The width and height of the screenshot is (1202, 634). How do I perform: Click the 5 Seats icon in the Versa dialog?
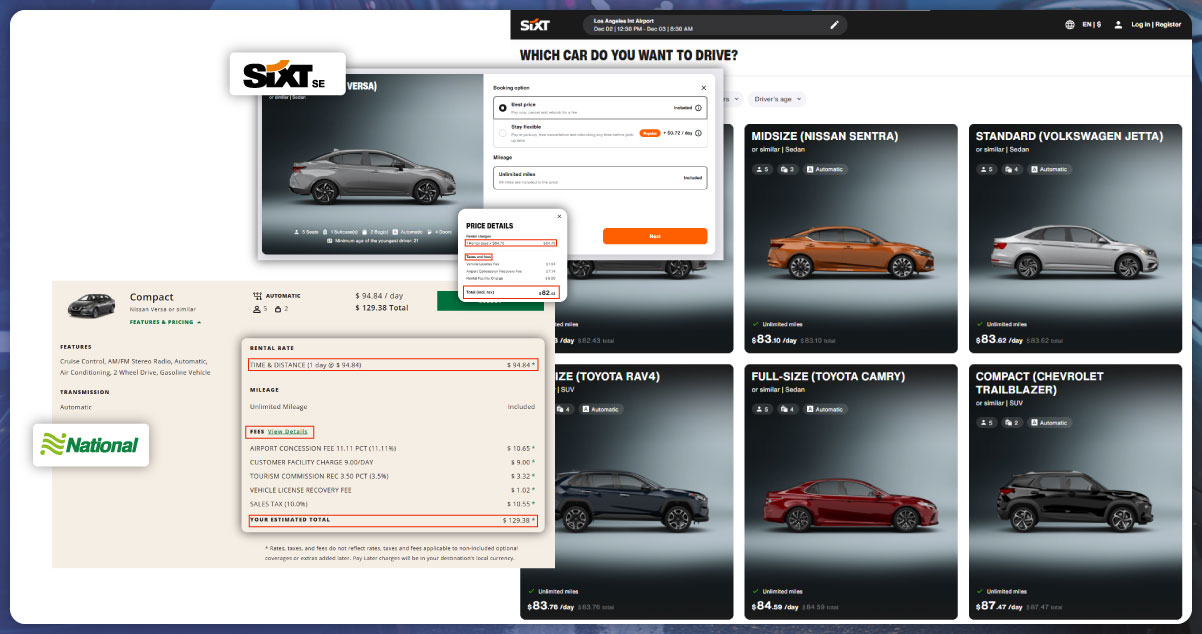pos(298,231)
